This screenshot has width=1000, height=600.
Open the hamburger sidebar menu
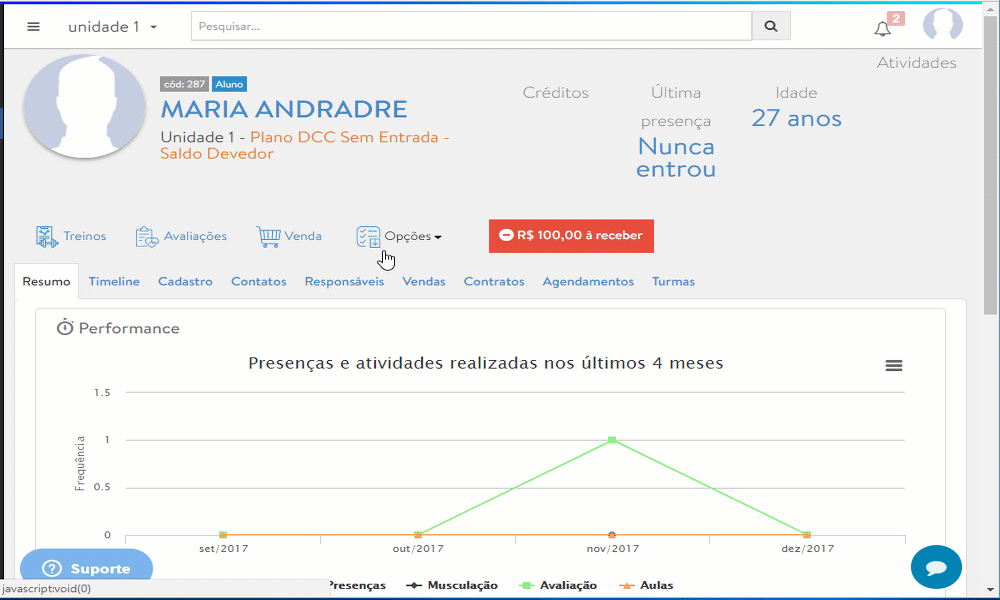click(33, 26)
